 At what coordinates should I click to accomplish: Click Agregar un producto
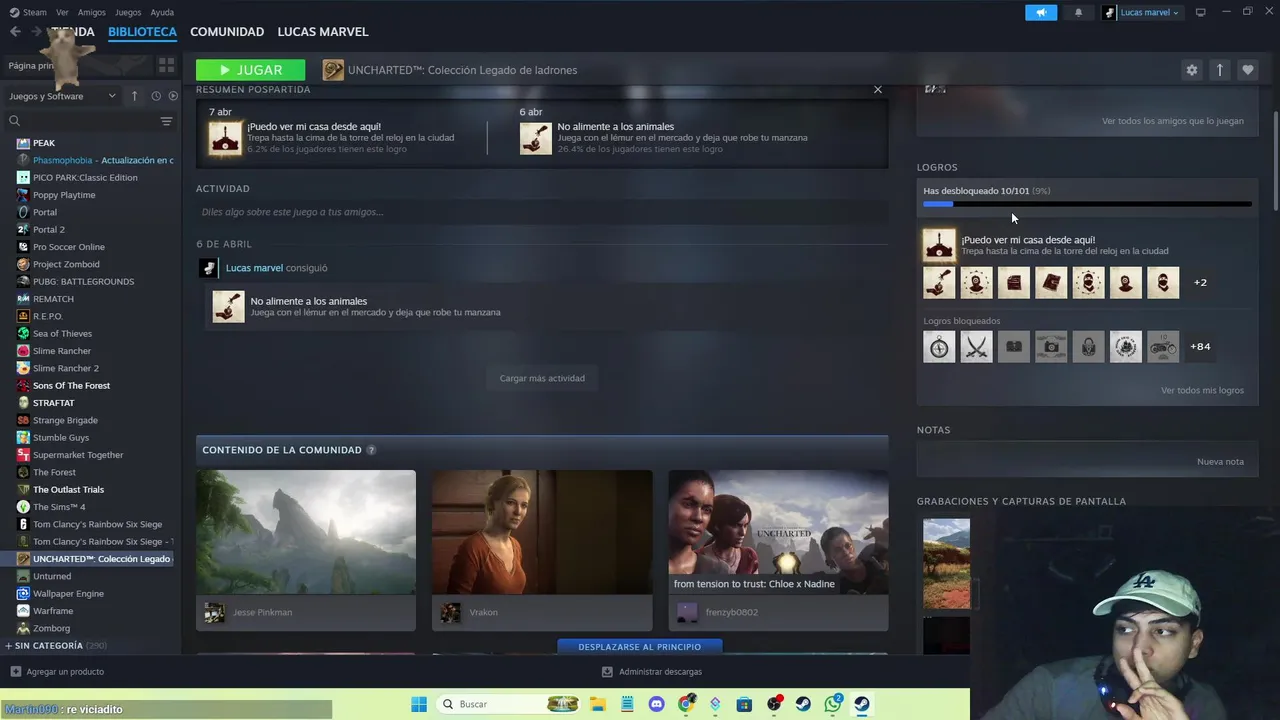pyautogui.click(x=57, y=672)
